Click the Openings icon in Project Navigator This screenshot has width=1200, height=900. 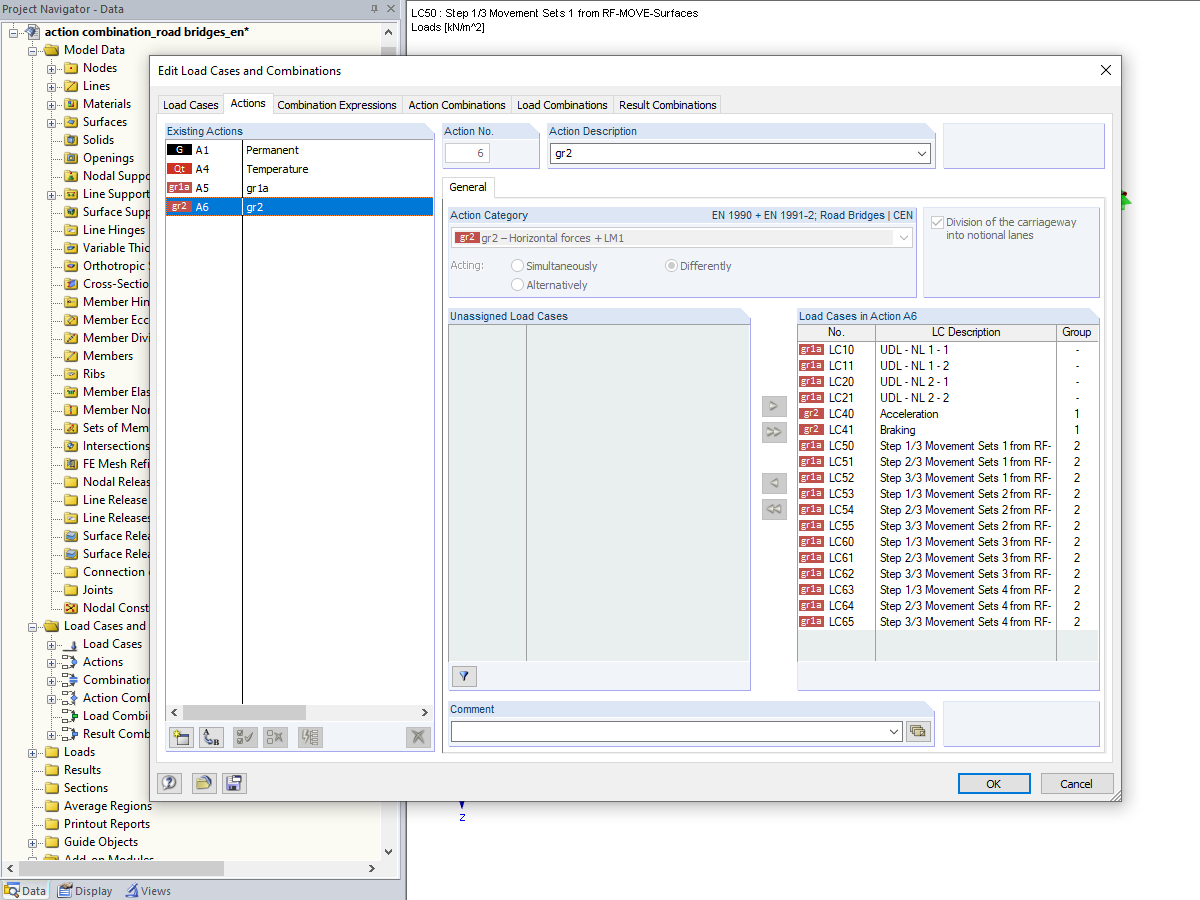[x=71, y=158]
